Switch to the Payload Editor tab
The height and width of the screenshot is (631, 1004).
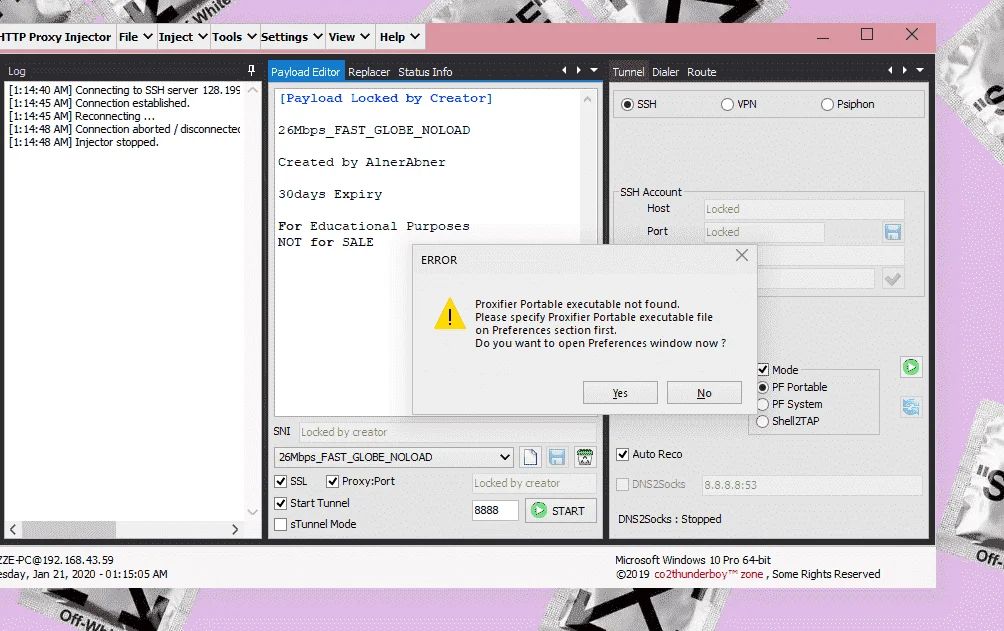(x=305, y=72)
